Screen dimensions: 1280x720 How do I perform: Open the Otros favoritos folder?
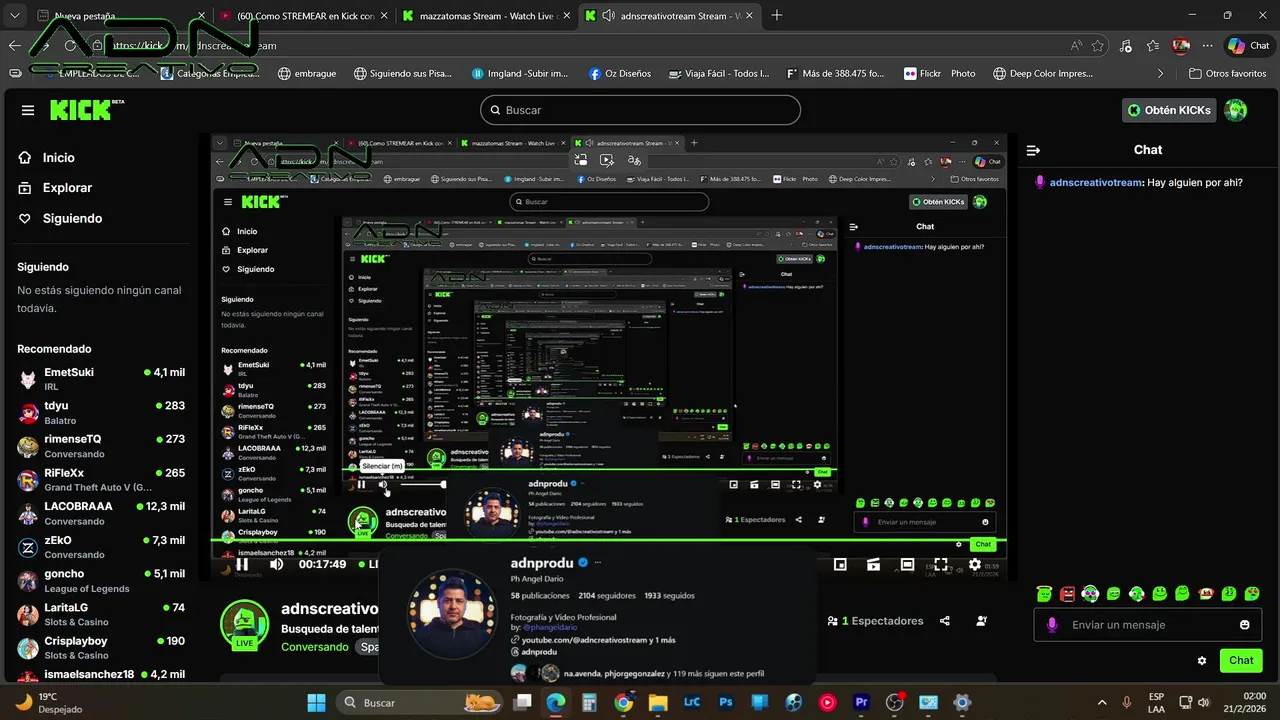pyautogui.click(x=1227, y=73)
